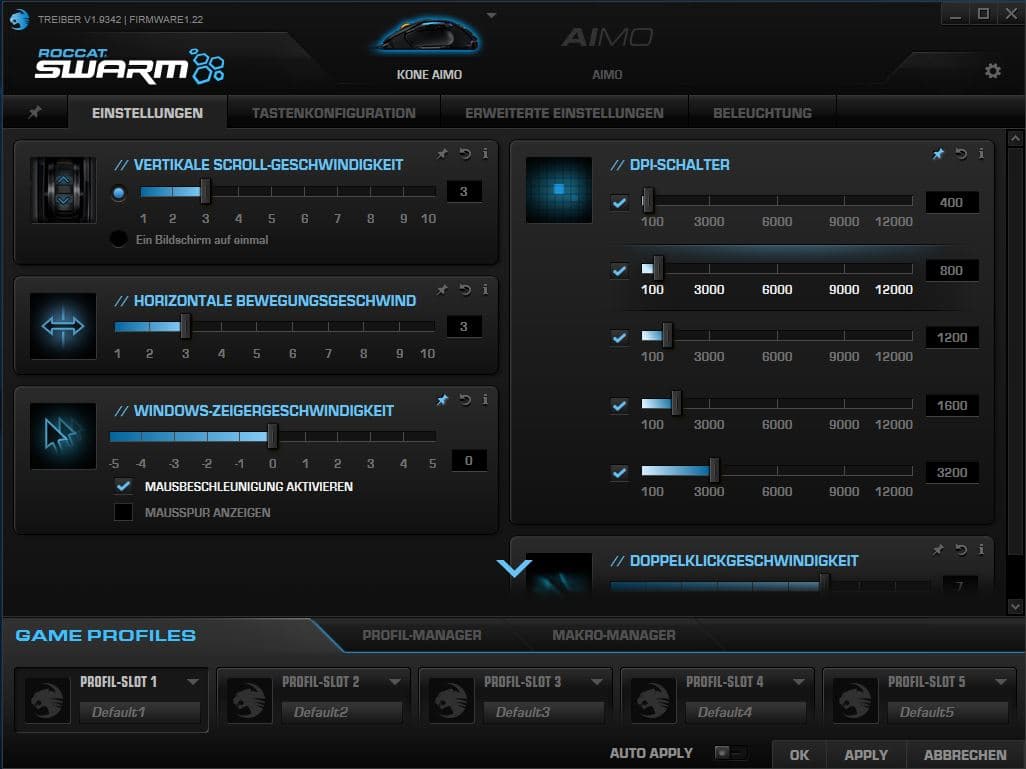Switch to the Tastenkonfiguration tab
The image size is (1026, 769).
pyautogui.click(x=333, y=113)
